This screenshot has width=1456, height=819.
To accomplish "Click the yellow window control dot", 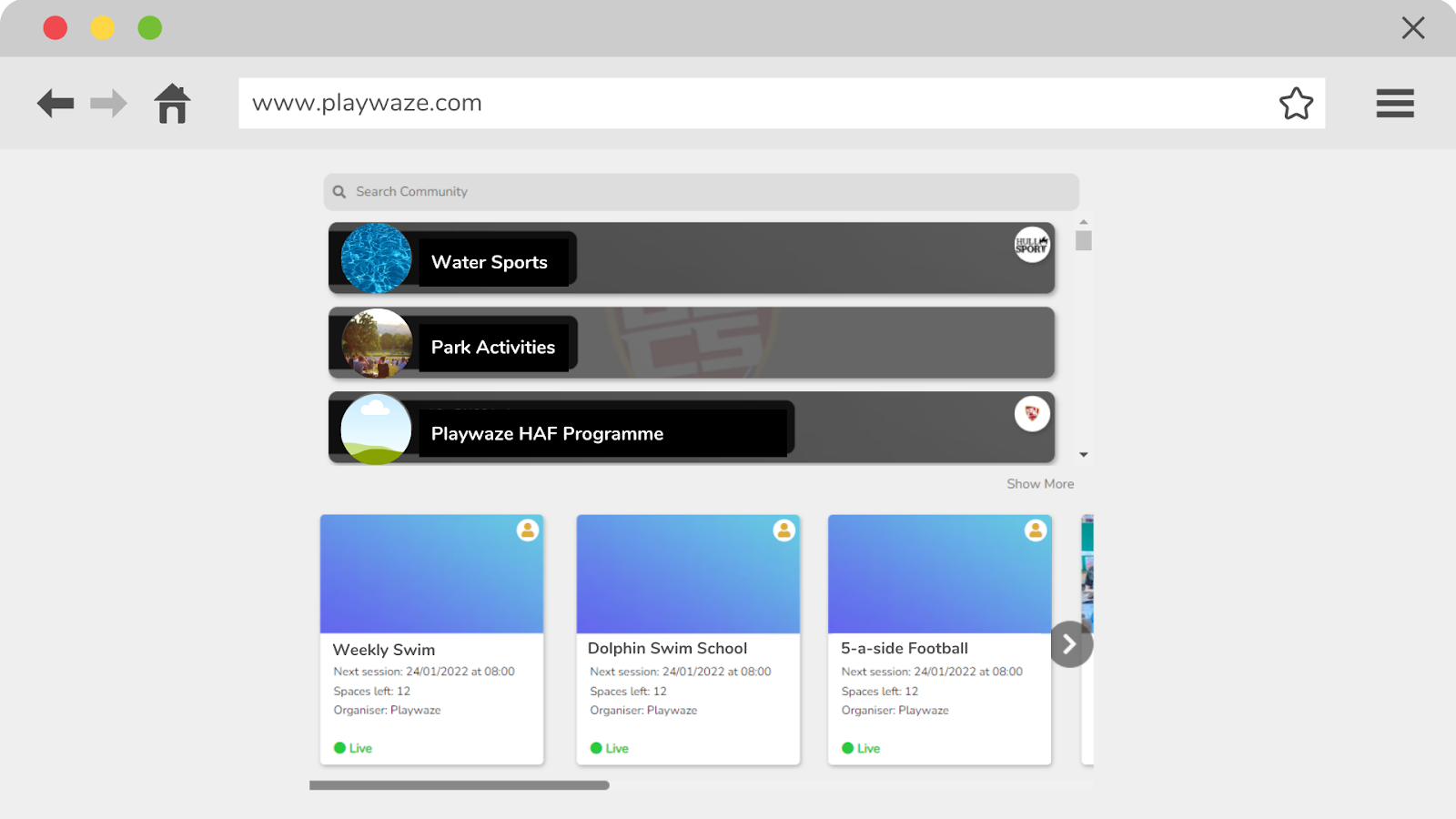I will [103, 28].
